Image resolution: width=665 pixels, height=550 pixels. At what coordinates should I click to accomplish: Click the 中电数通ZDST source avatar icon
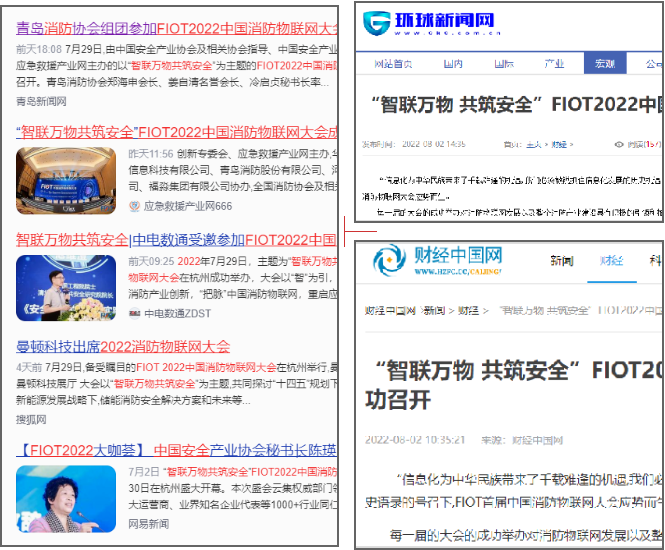[134, 313]
